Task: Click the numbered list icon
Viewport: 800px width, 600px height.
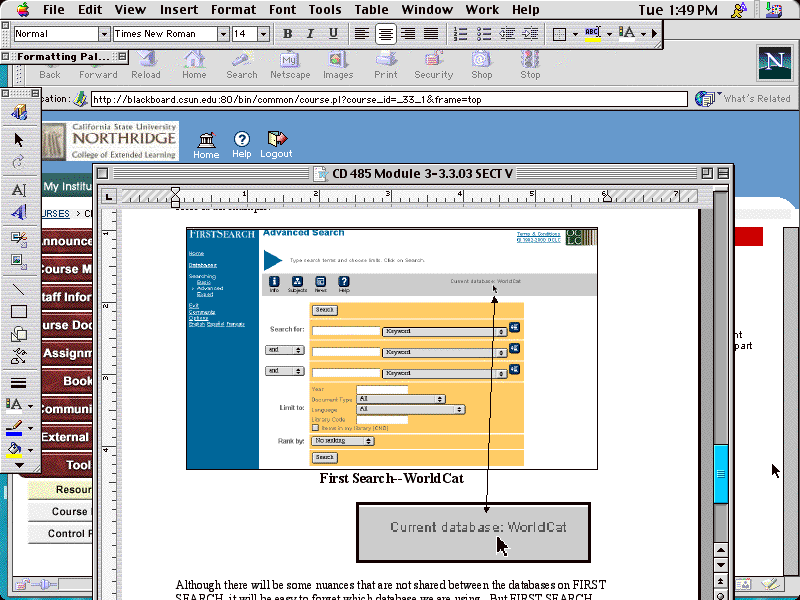Action: (x=460, y=34)
